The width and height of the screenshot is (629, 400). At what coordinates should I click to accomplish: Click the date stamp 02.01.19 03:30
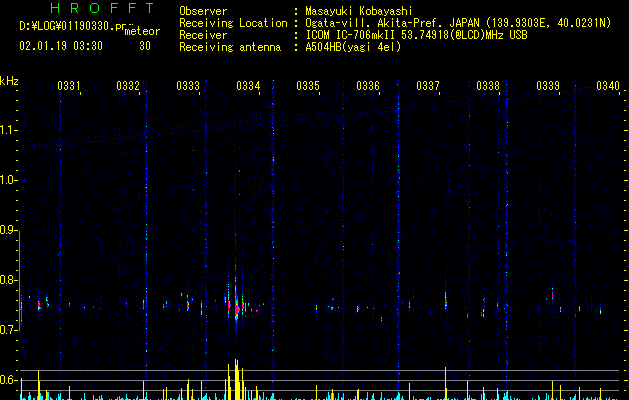pyautogui.click(x=61, y=46)
